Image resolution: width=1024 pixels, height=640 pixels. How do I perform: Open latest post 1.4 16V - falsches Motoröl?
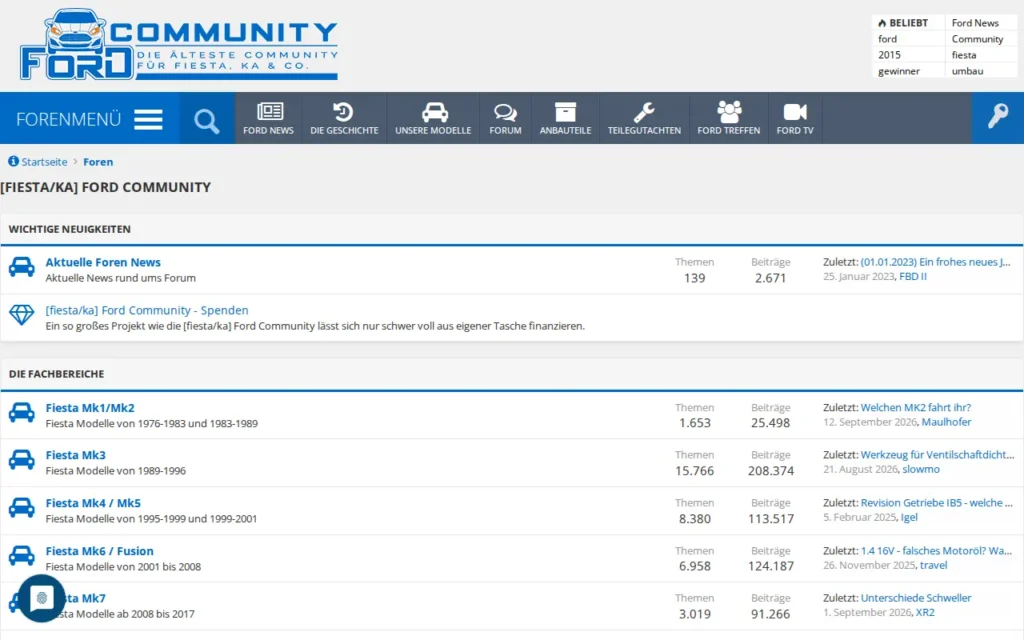click(x=936, y=551)
